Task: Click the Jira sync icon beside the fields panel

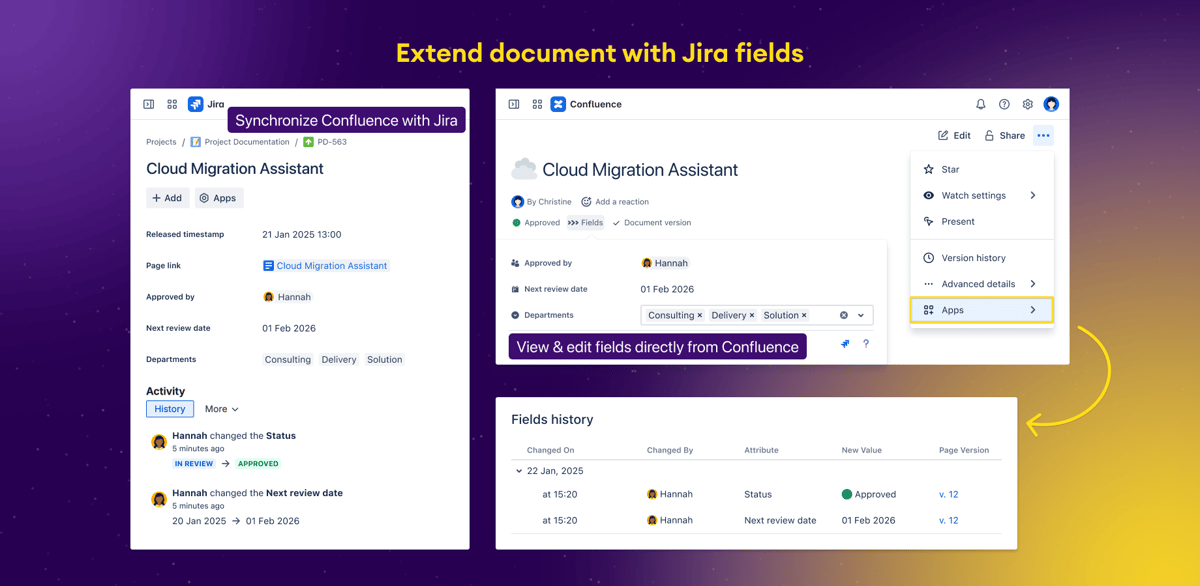Action: coord(845,343)
